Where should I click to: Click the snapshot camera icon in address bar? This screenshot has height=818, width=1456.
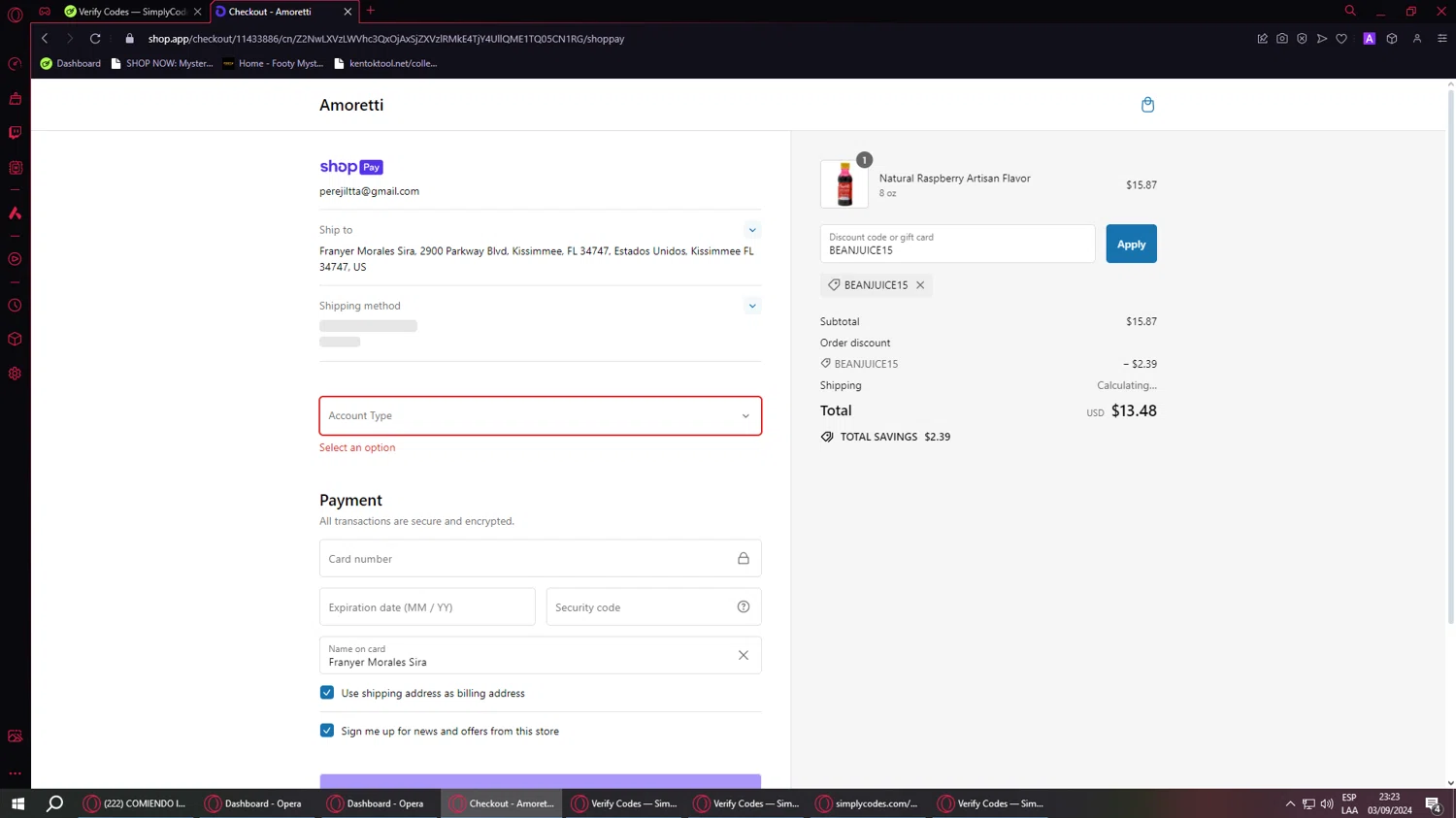coord(1282,39)
